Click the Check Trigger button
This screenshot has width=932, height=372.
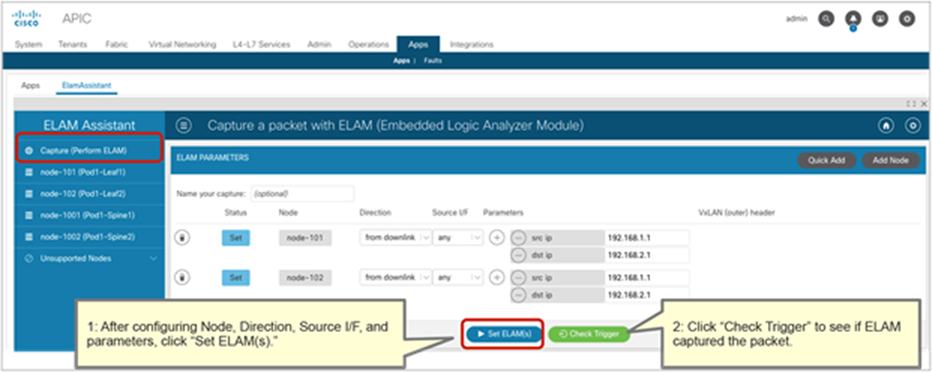coord(588,335)
